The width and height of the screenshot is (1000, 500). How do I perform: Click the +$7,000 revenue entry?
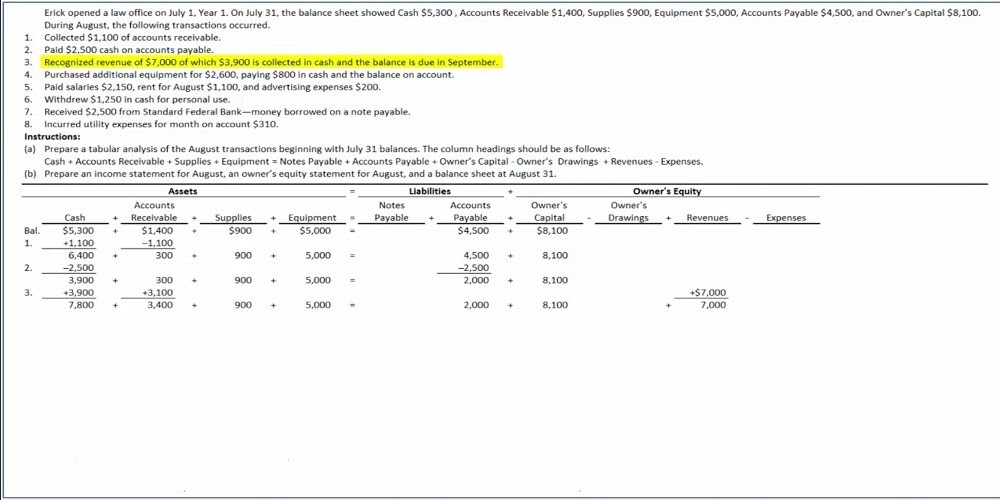[x=708, y=293]
